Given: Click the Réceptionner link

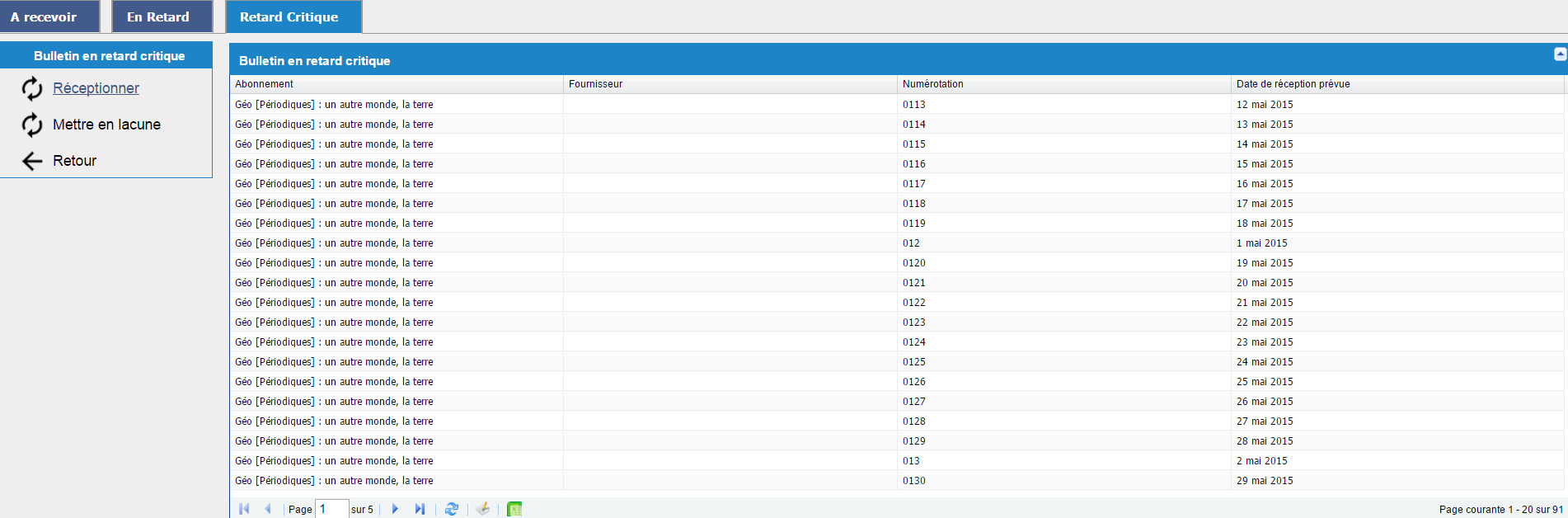Looking at the screenshot, I should pyautogui.click(x=96, y=88).
